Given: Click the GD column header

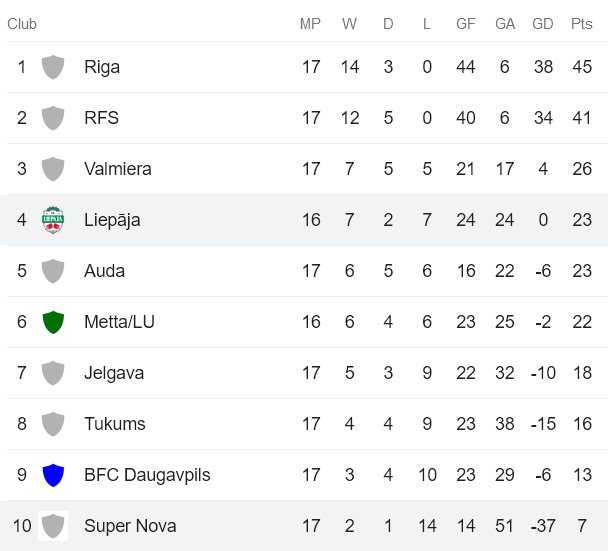Looking at the screenshot, I should pyautogui.click(x=543, y=24).
